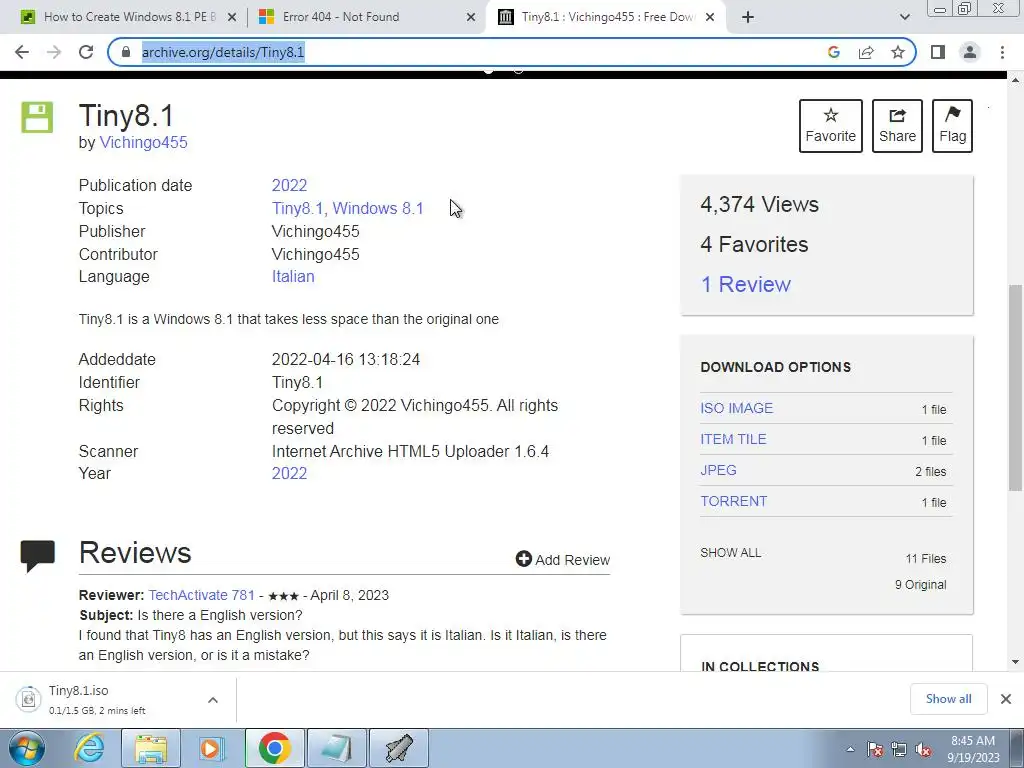Open the network tray icon
Viewport: 1024px width, 768px height.
899,749
